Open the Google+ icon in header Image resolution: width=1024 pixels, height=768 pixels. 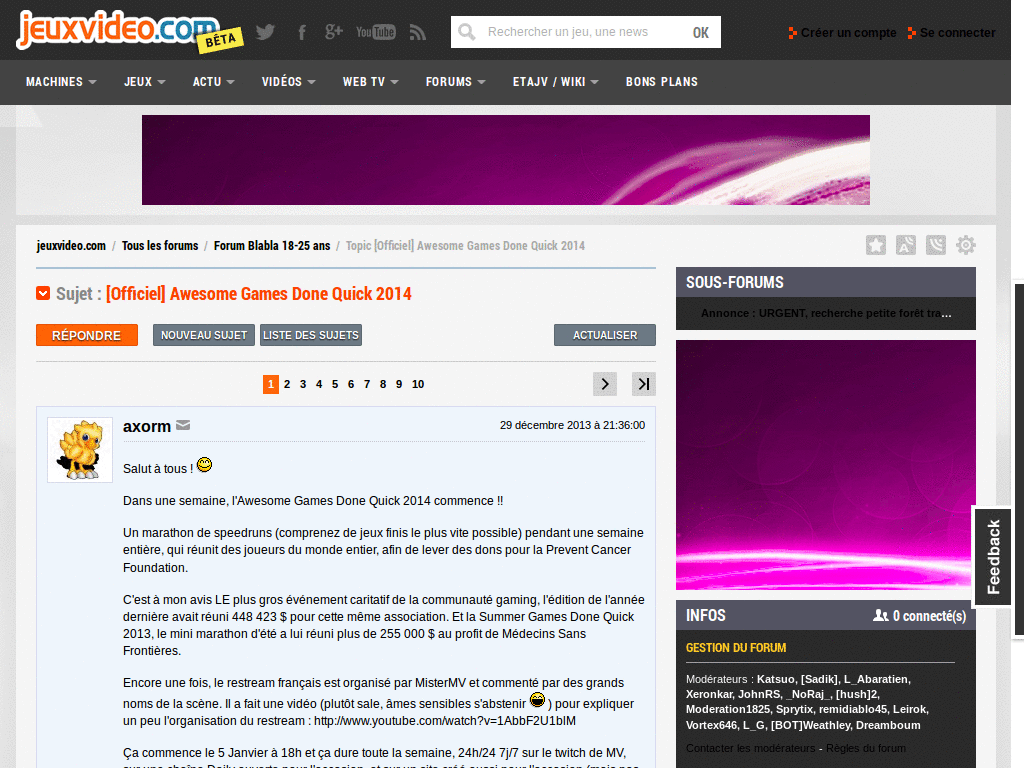334,31
